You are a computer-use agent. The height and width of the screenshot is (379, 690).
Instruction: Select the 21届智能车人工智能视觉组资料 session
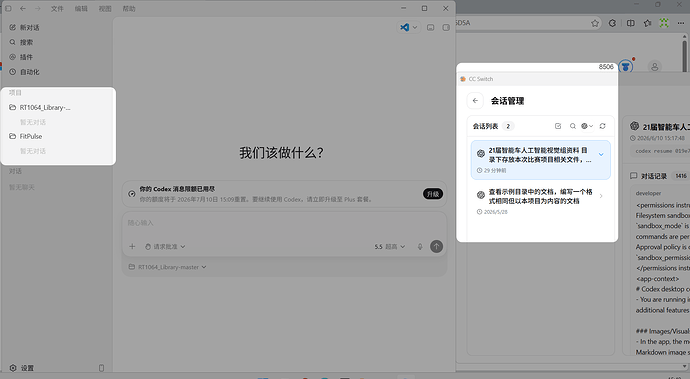tap(541, 160)
